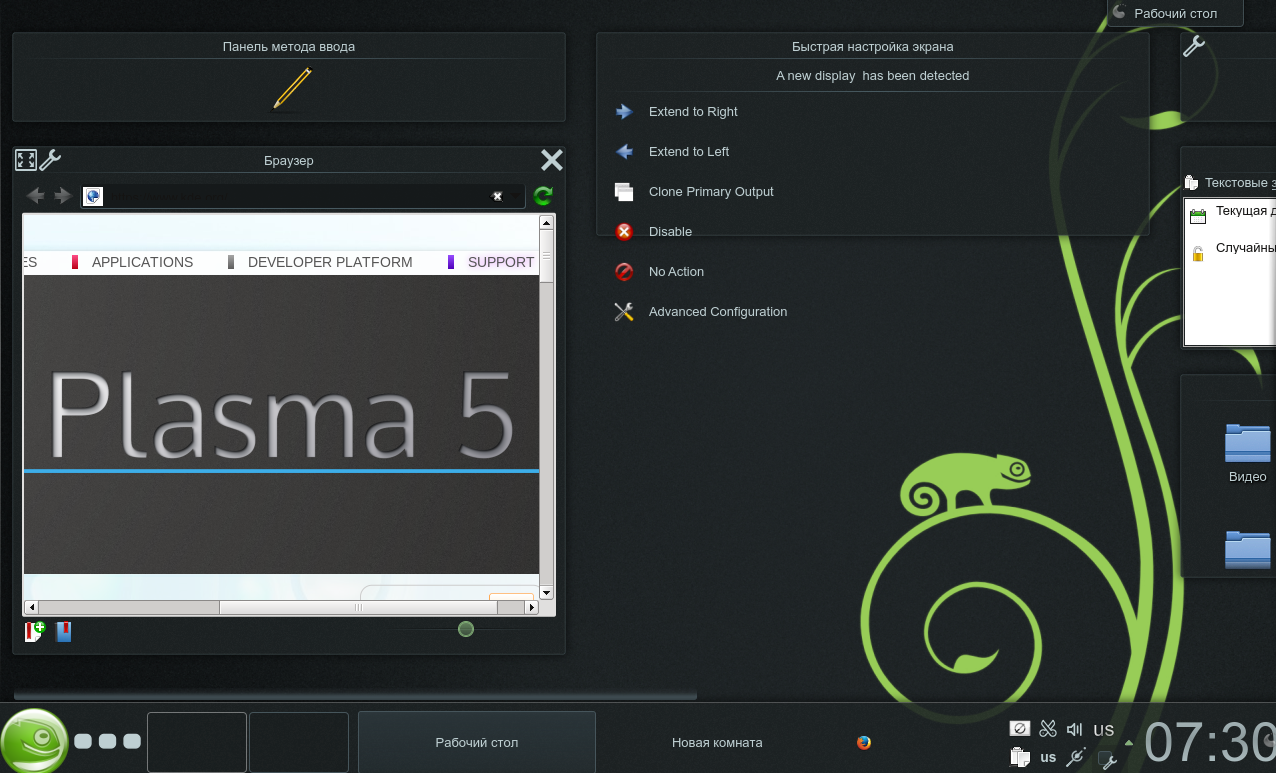
Task: Open the clipboard paste tray icon
Action: 1019,757
